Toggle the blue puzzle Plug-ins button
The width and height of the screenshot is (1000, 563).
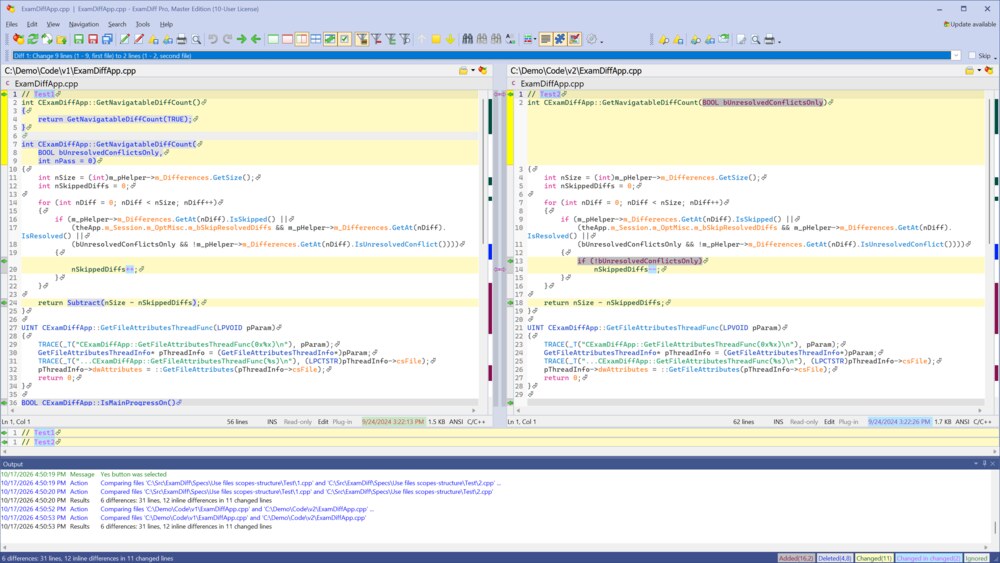point(560,40)
